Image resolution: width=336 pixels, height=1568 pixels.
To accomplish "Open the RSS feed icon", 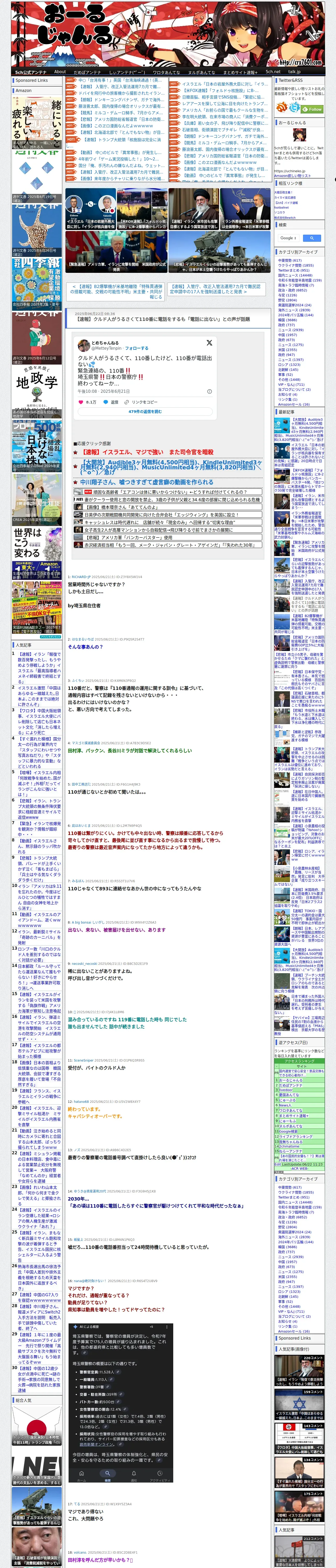I will pyautogui.click(x=282, y=108).
